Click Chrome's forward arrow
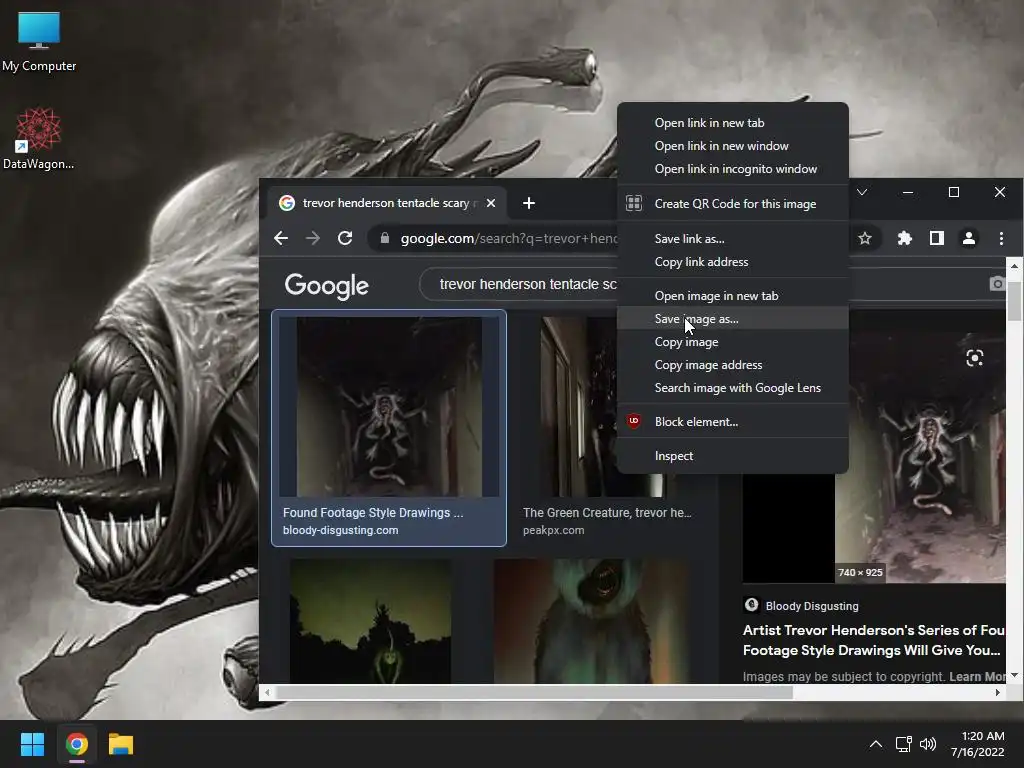 313,238
